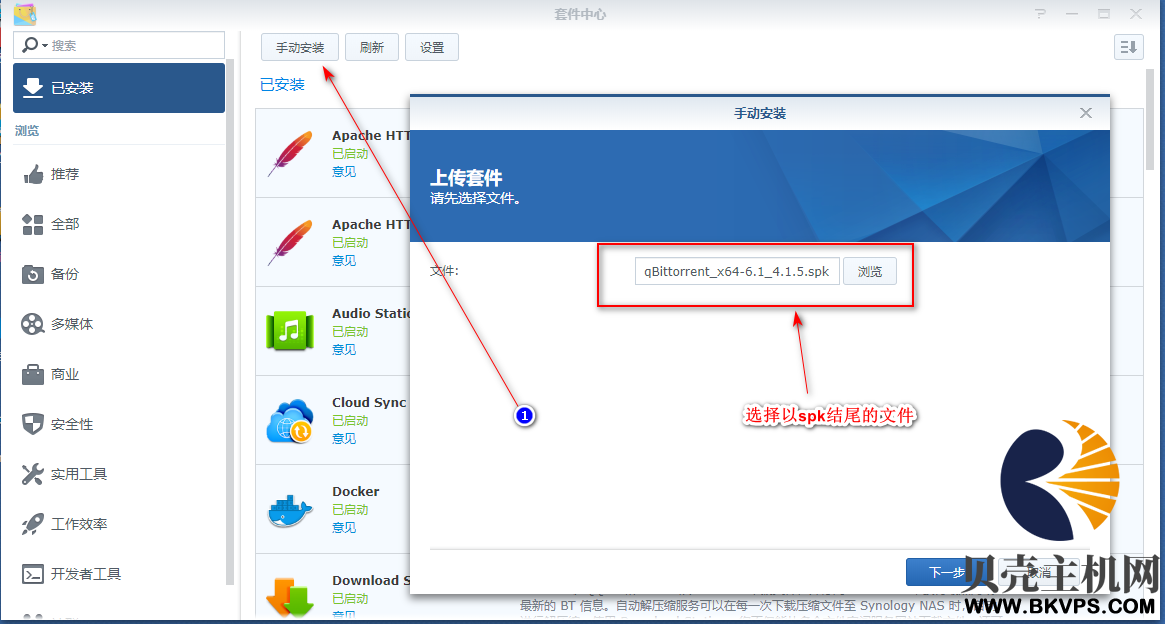Click the Audio Station package icon
The height and width of the screenshot is (624, 1165).
tap(290, 331)
